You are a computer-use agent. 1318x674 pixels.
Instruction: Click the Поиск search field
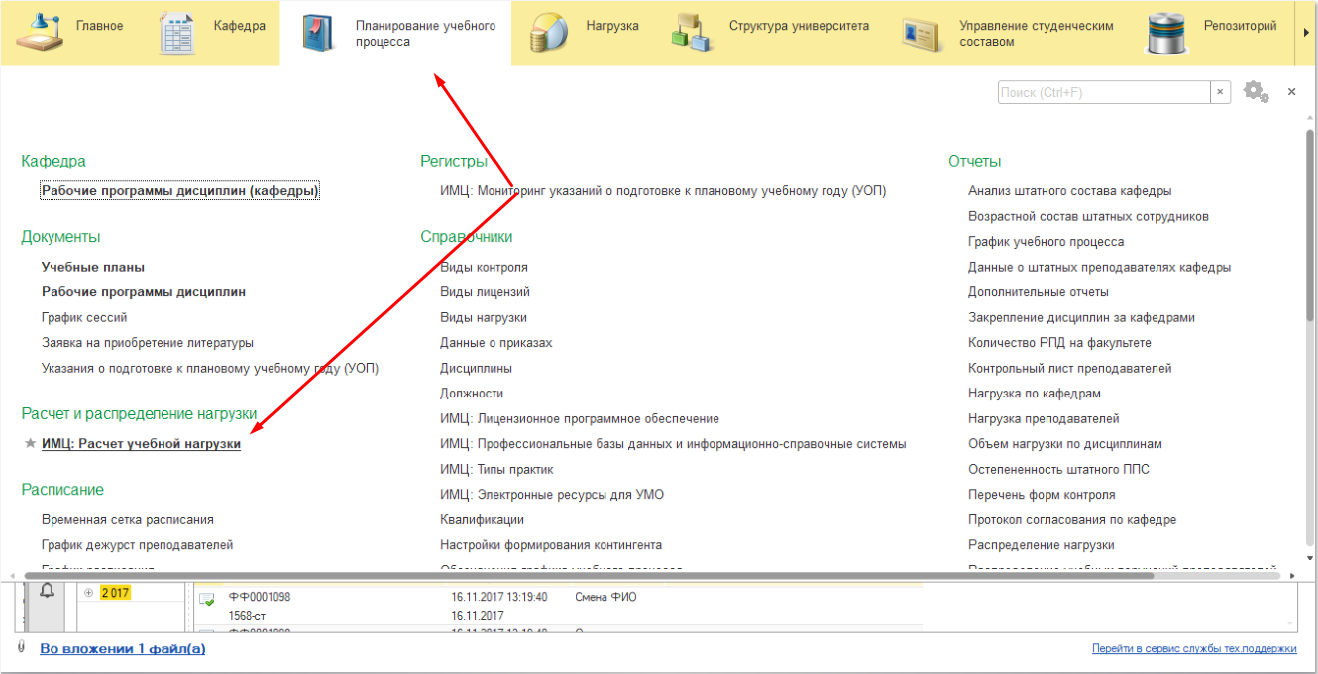(x=1103, y=92)
